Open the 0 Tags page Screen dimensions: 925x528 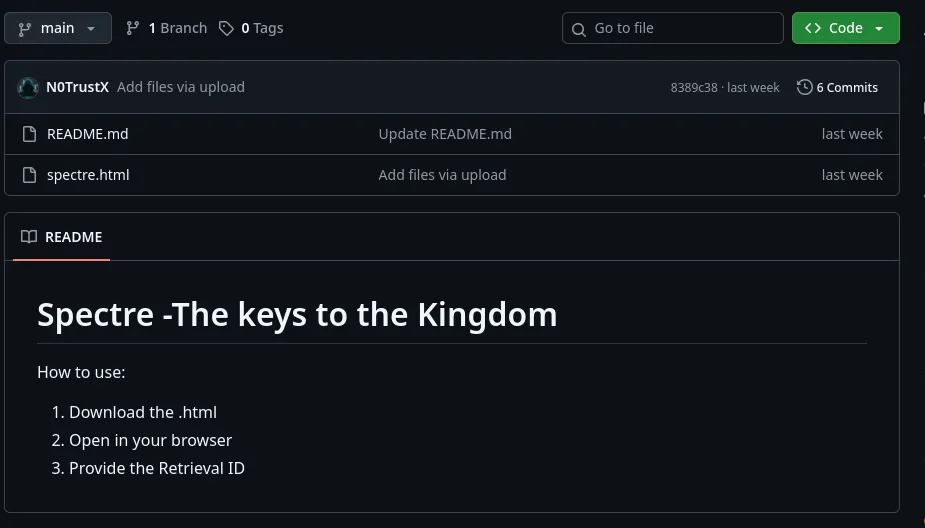click(262, 28)
